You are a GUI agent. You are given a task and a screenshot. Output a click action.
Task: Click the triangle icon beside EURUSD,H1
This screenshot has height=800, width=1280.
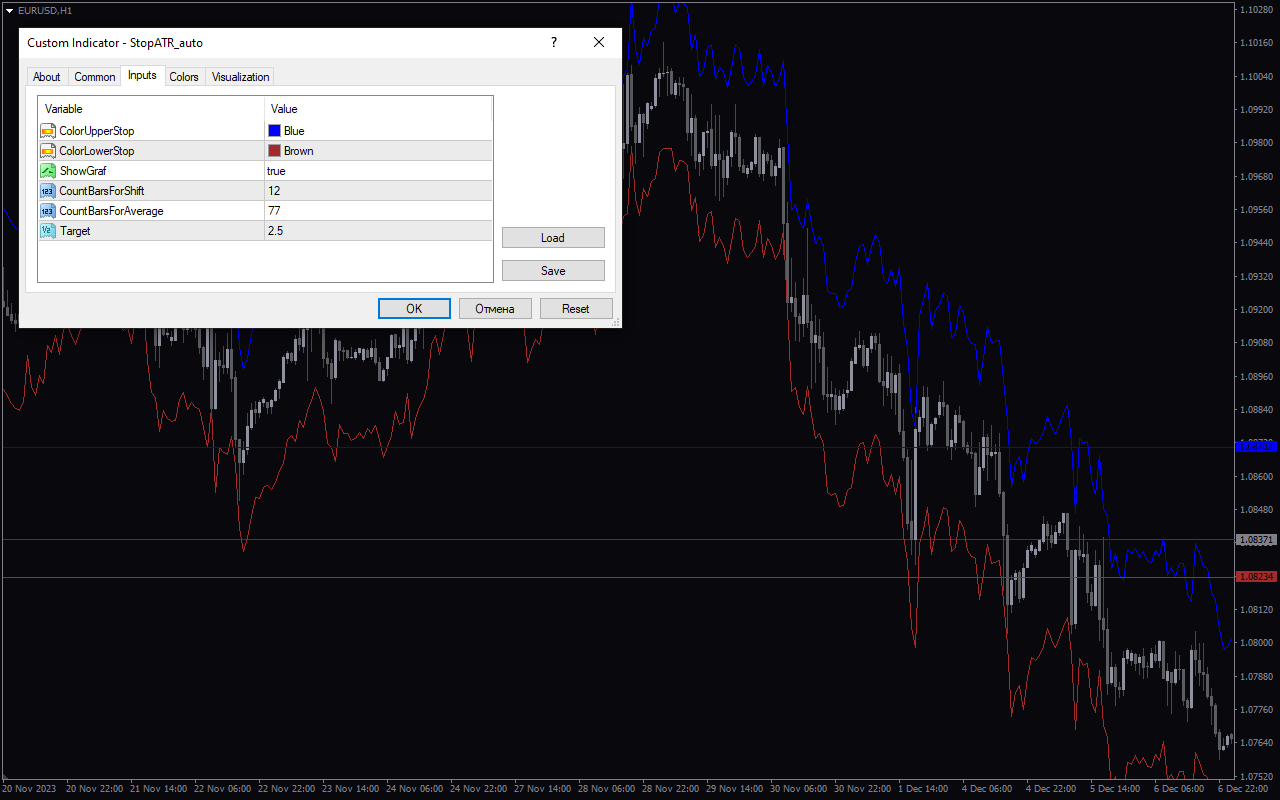click(x=9, y=10)
